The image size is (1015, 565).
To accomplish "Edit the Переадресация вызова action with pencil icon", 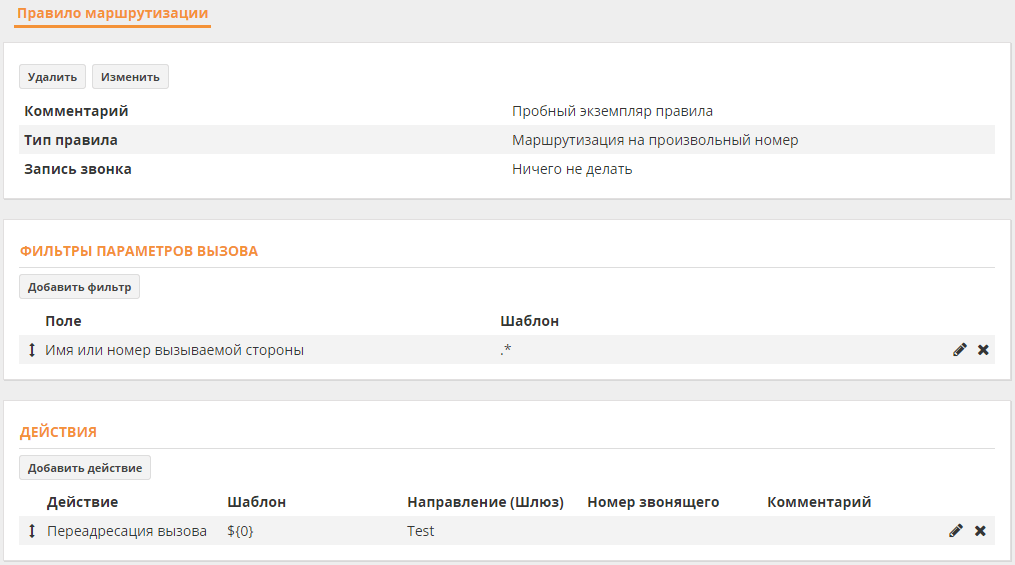I will tap(955, 531).
